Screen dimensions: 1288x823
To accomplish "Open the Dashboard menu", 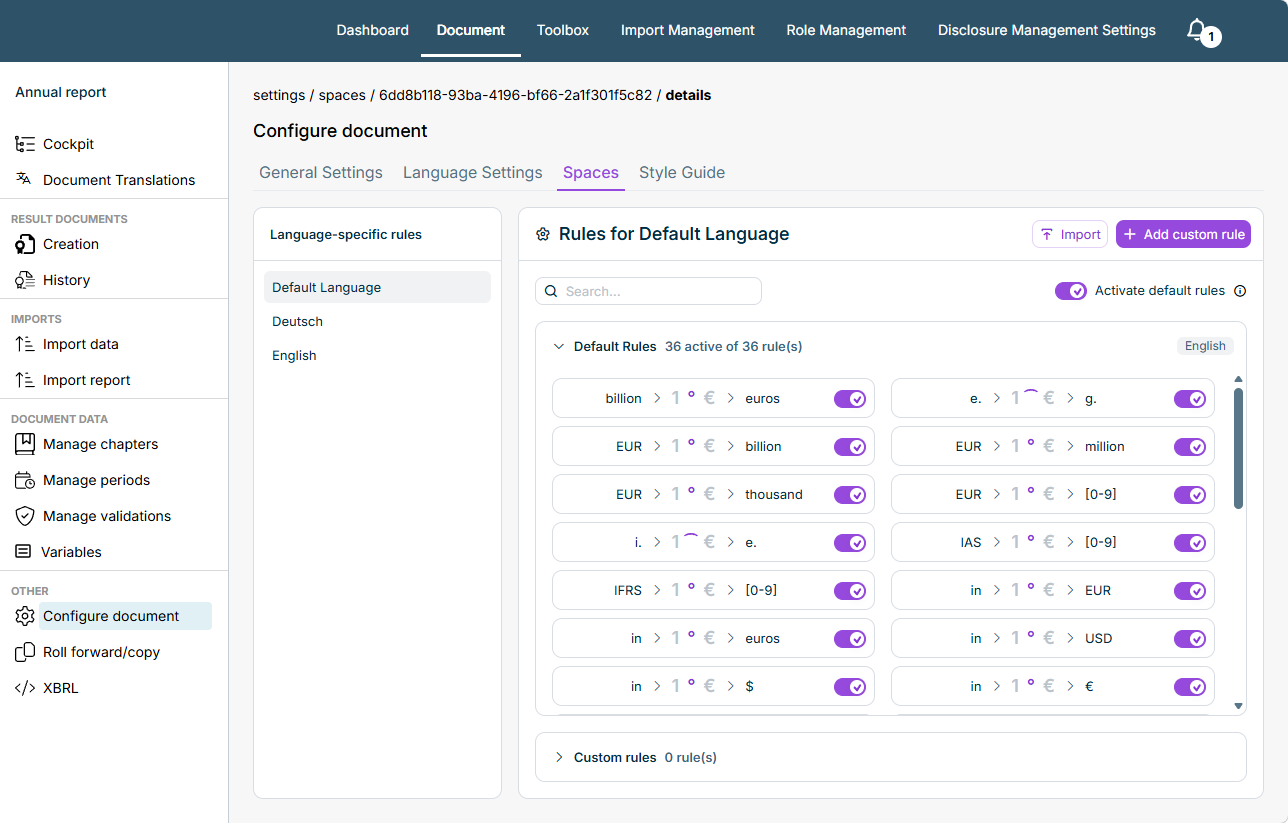I will coord(372,30).
